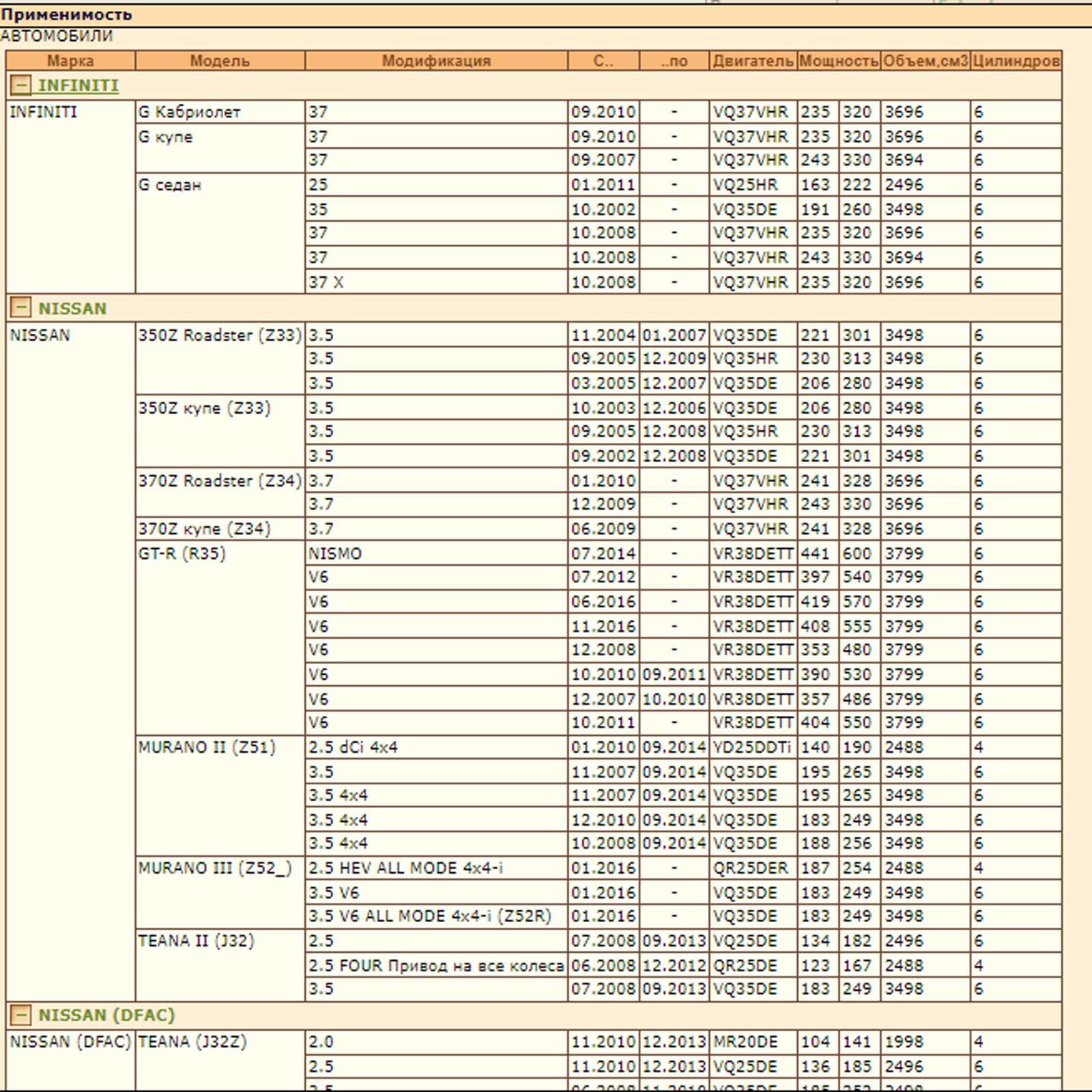Screen dimensions: 1092x1092
Task: Select the GT-R (R35) model cell
Action: point(182,554)
